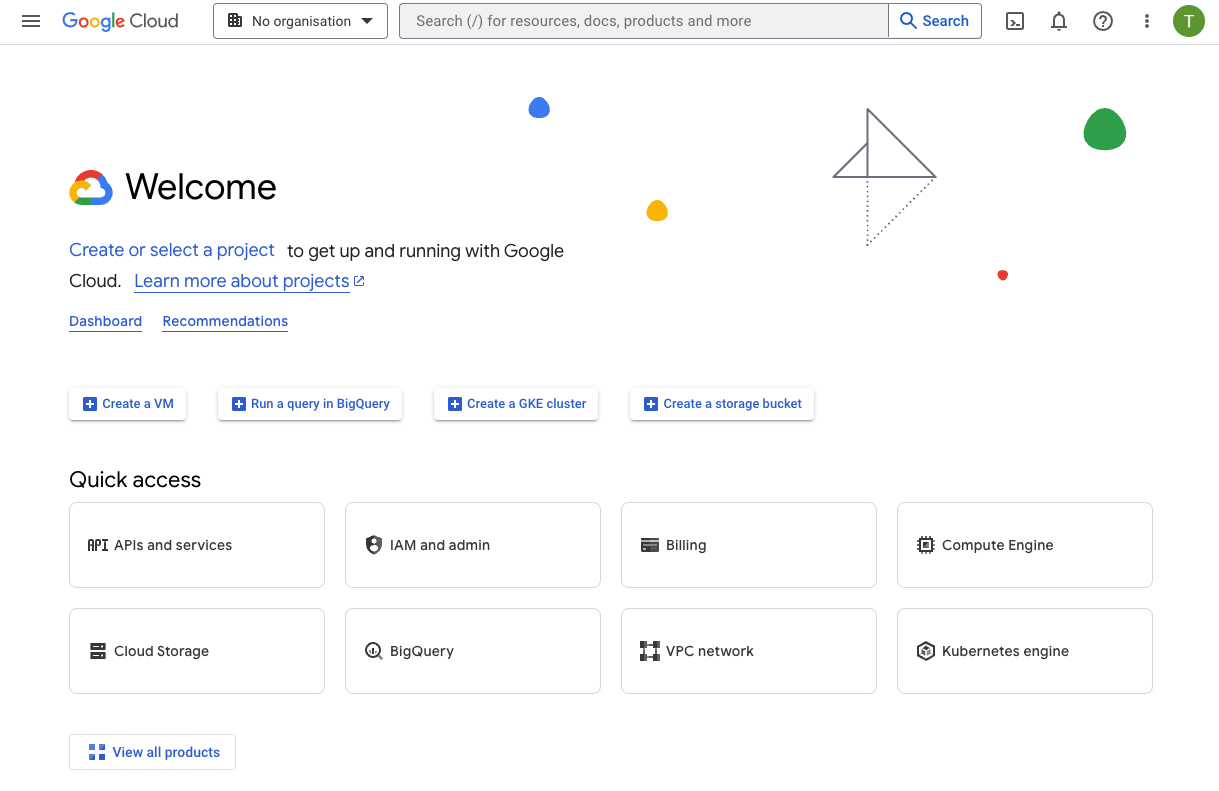The width and height of the screenshot is (1219, 791).
Task: Open the Kubernetes engine quick access card
Action: (x=1024, y=651)
